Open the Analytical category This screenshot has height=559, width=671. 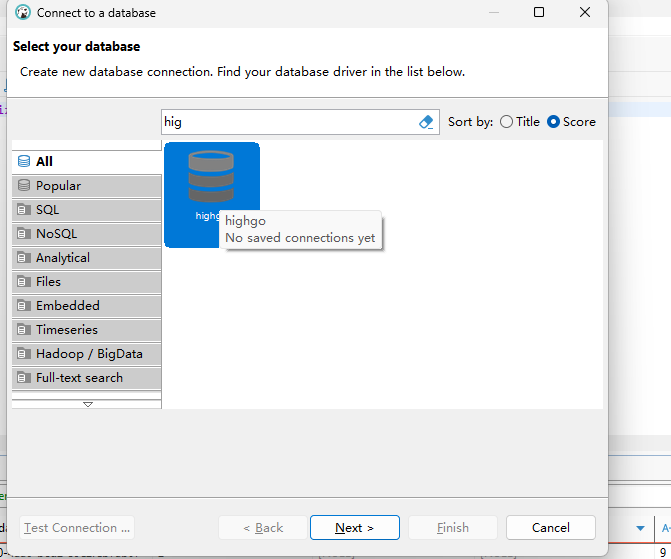coord(86,258)
